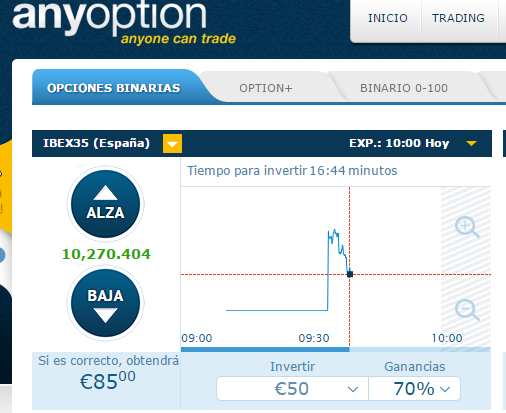This screenshot has height=413, width=506.
Task: Expand the EXP. 10:00 Hoy expiry dropdown
Action: (x=471, y=143)
